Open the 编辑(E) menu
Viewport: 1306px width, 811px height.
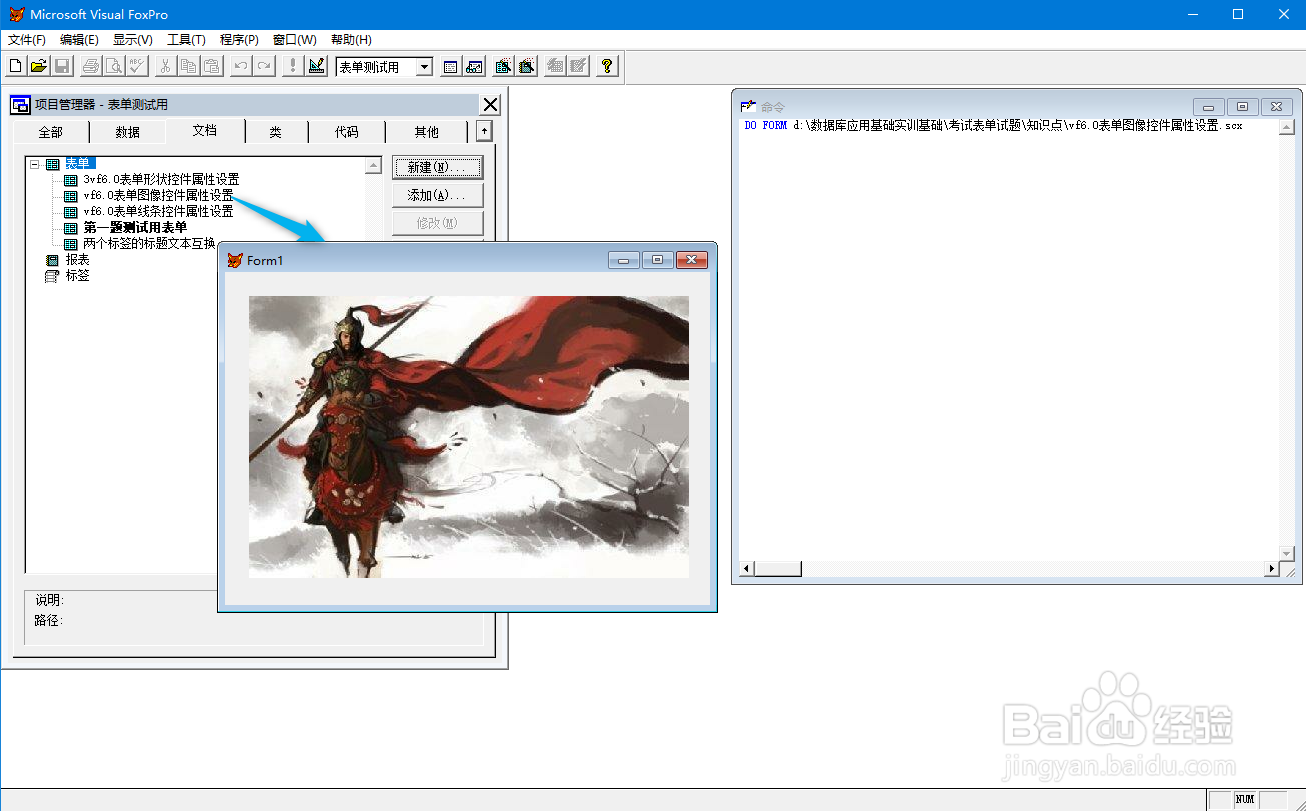79,40
